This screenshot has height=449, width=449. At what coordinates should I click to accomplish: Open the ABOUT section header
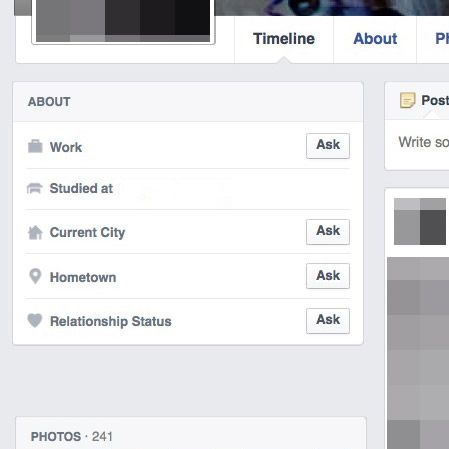(x=49, y=102)
